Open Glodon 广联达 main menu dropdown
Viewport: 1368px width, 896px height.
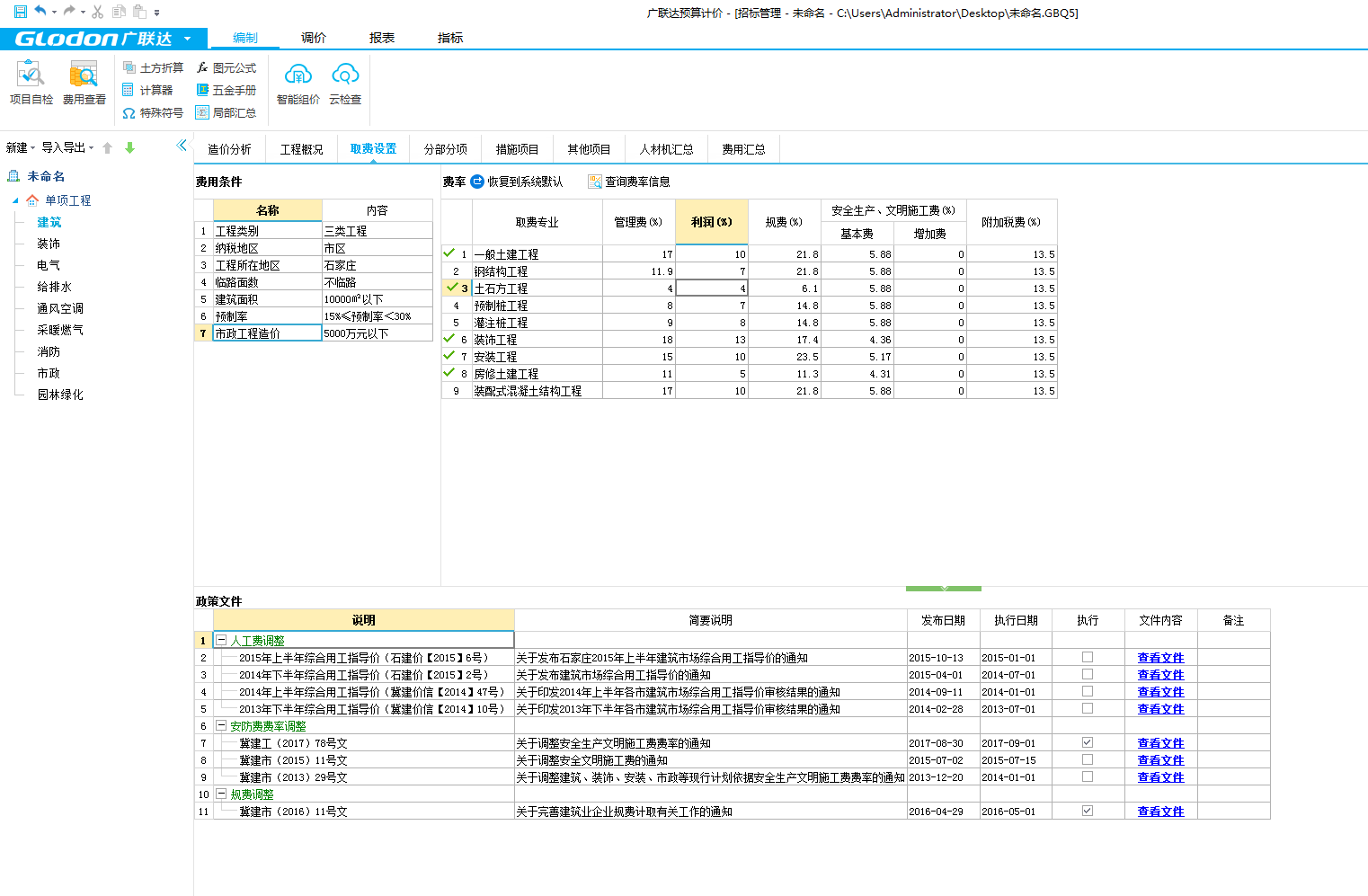tap(187, 39)
